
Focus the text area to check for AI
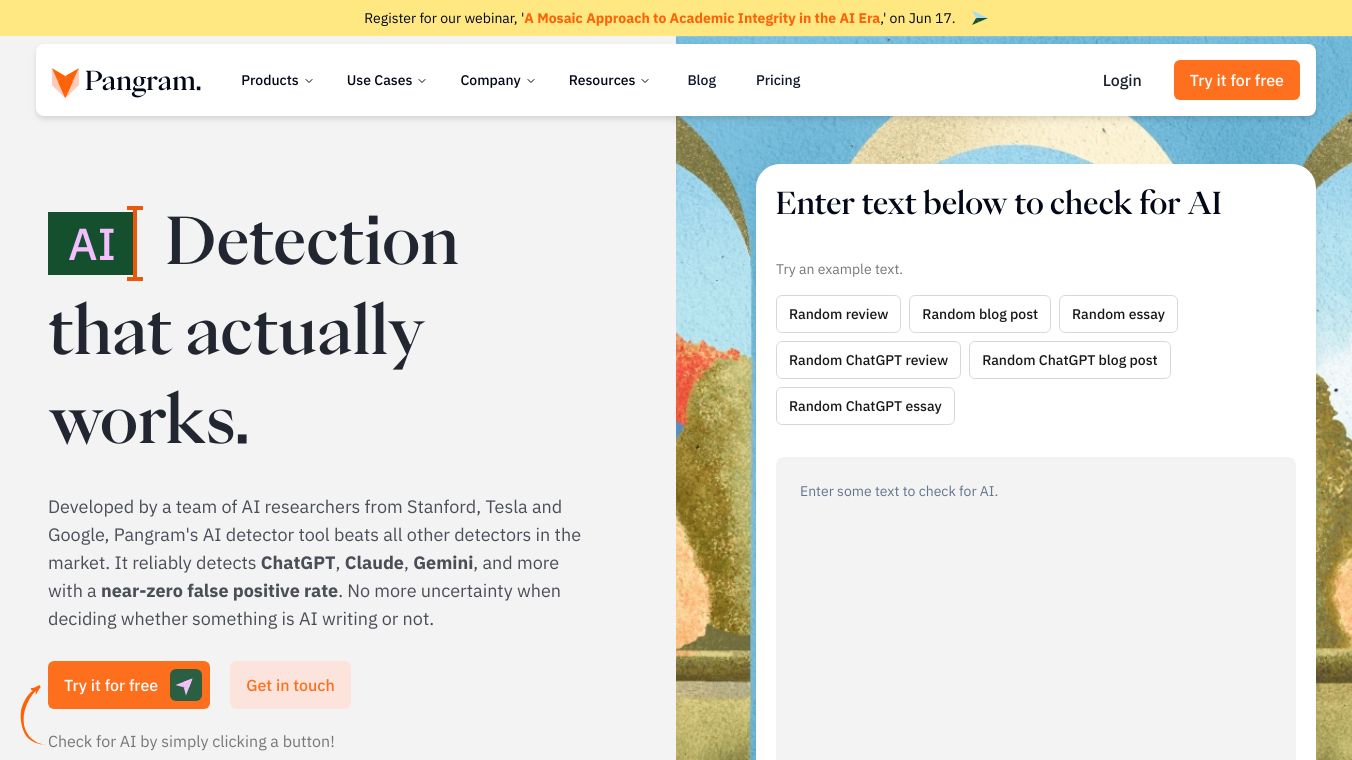pyautogui.click(x=1036, y=608)
